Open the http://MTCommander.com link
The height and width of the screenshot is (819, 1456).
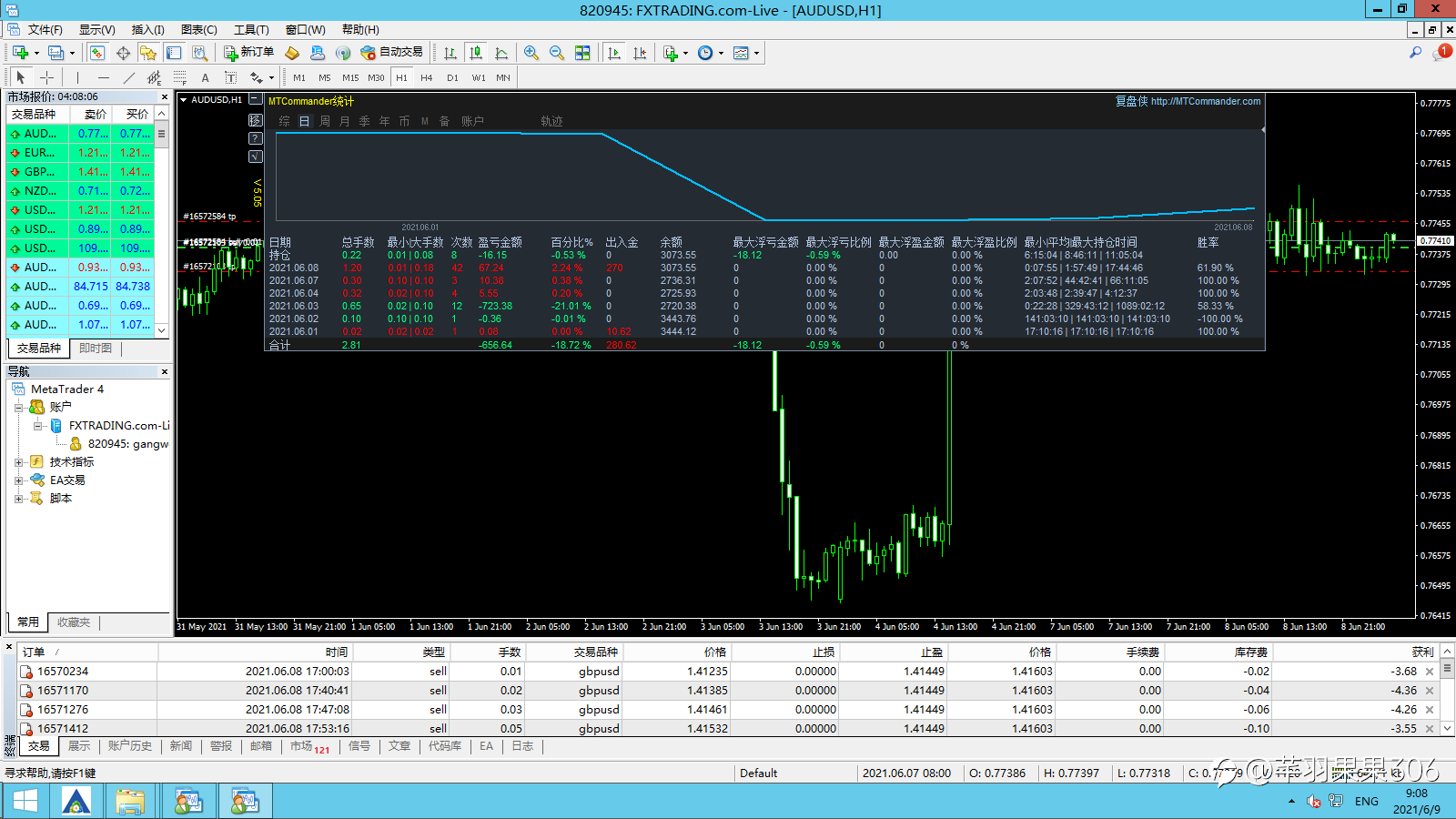[1206, 101]
